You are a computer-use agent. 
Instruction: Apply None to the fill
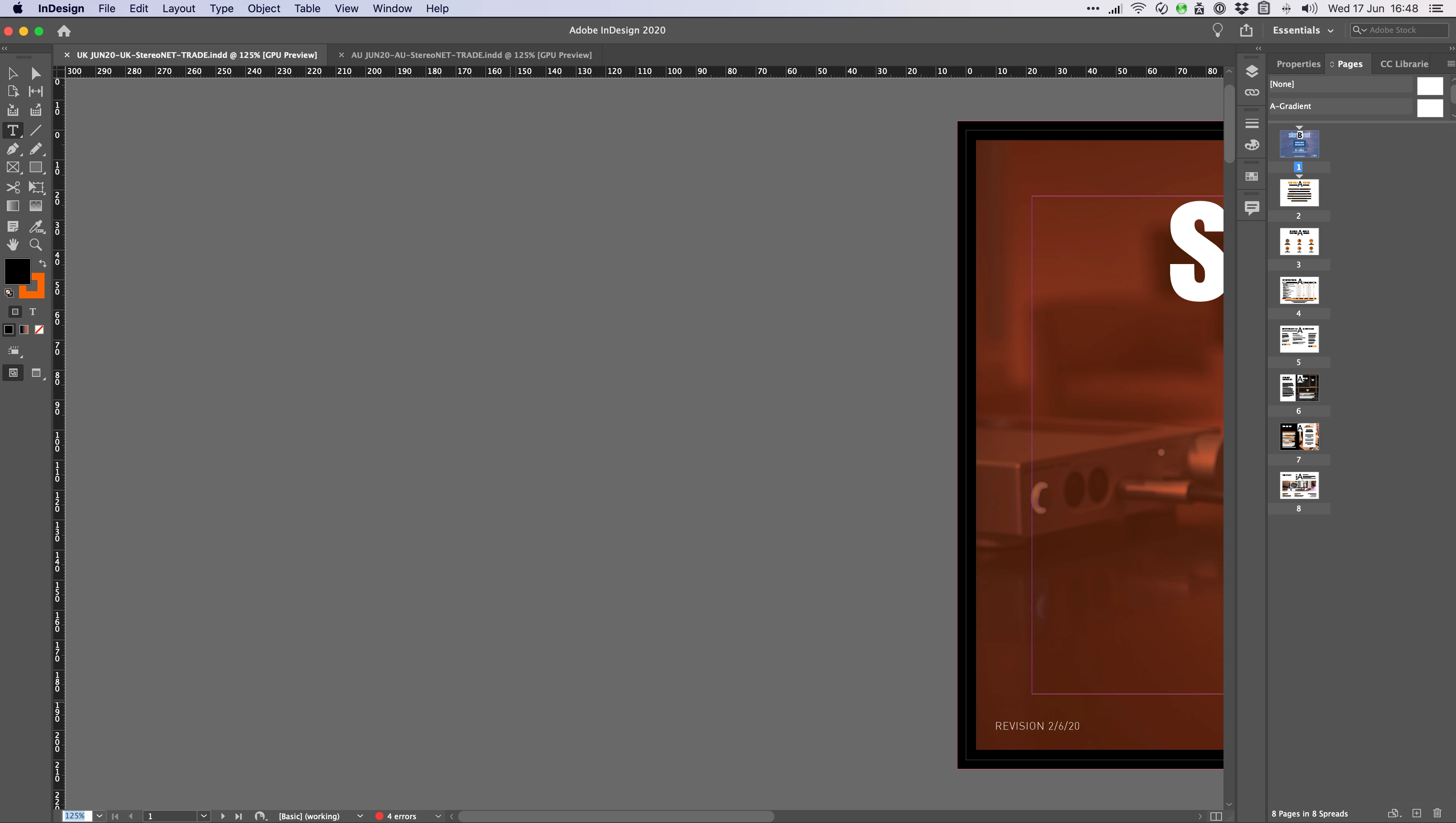[39, 330]
